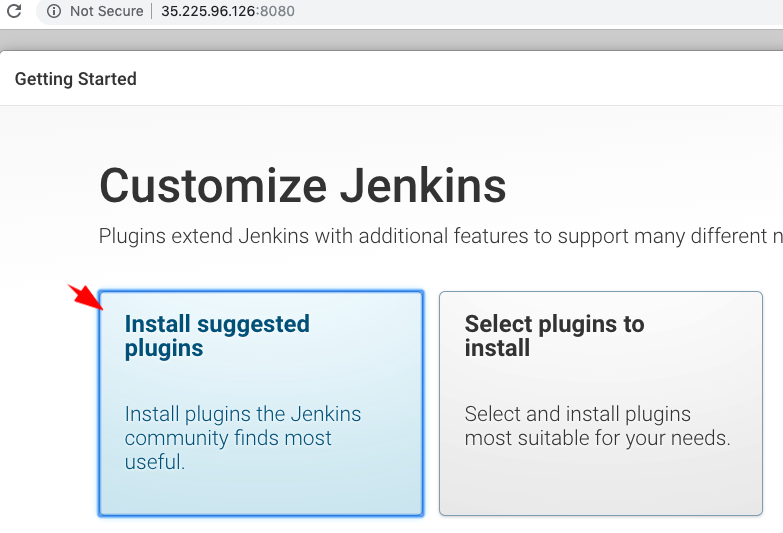The image size is (783, 533).
Task: Click the gray browser strip above the dialog
Action: pyautogui.click(x=400, y=39)
